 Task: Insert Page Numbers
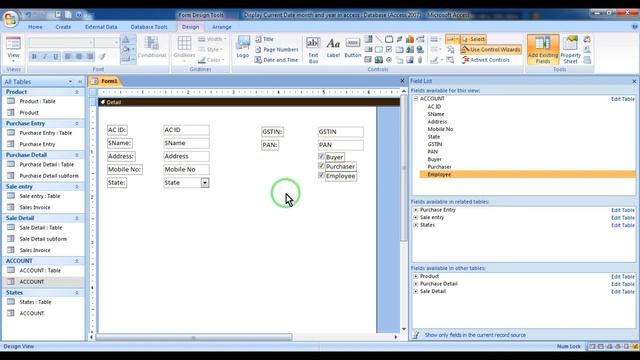tap(276, 49)
